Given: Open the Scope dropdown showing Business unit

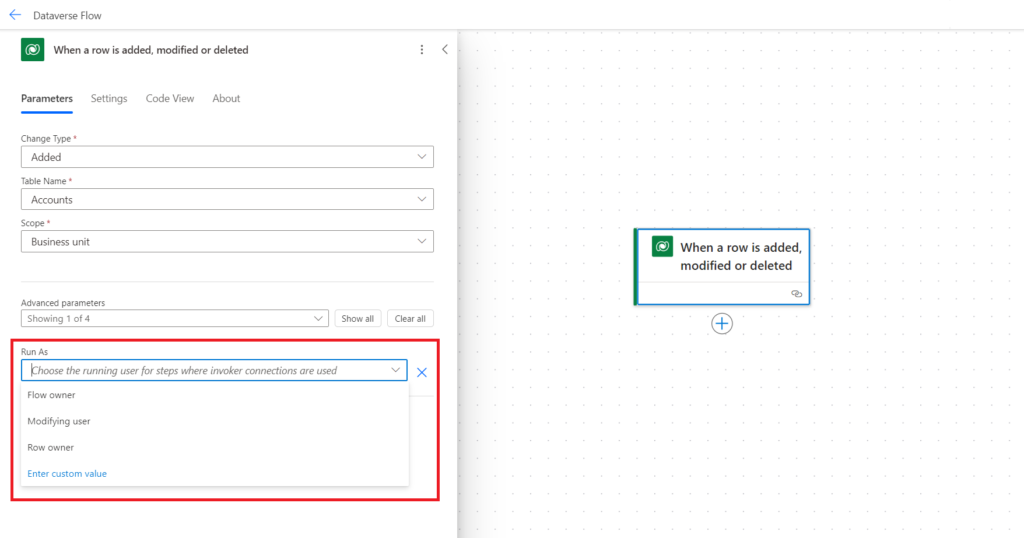Looking at the screenshot, I should coord(227,242).
